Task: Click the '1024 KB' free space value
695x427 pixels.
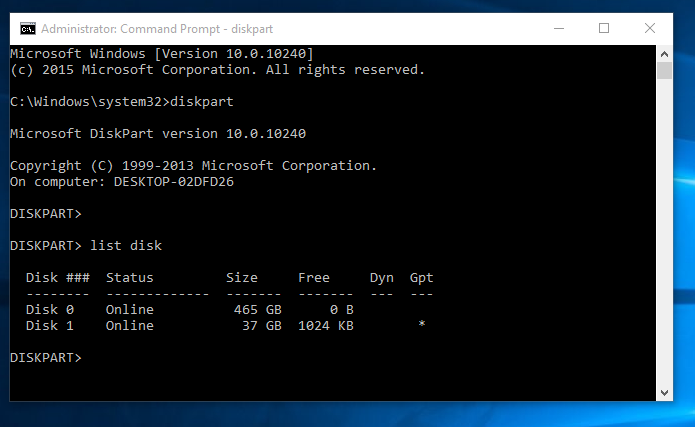Action: (326, 325)
